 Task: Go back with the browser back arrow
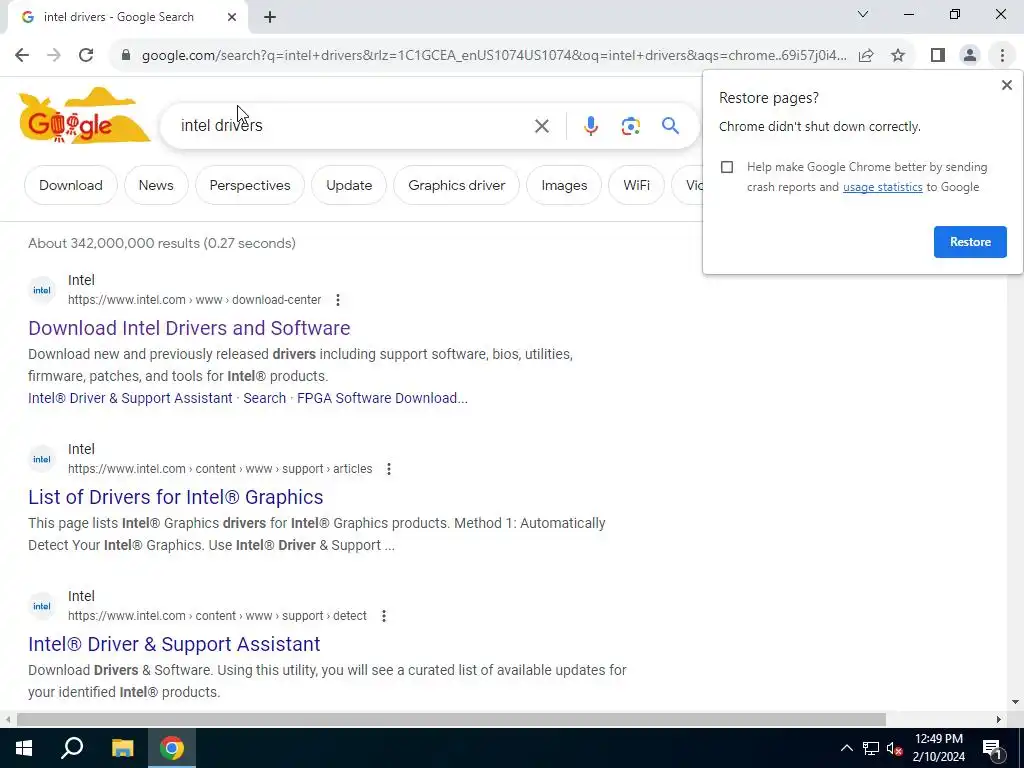click(x=22, y=56)
